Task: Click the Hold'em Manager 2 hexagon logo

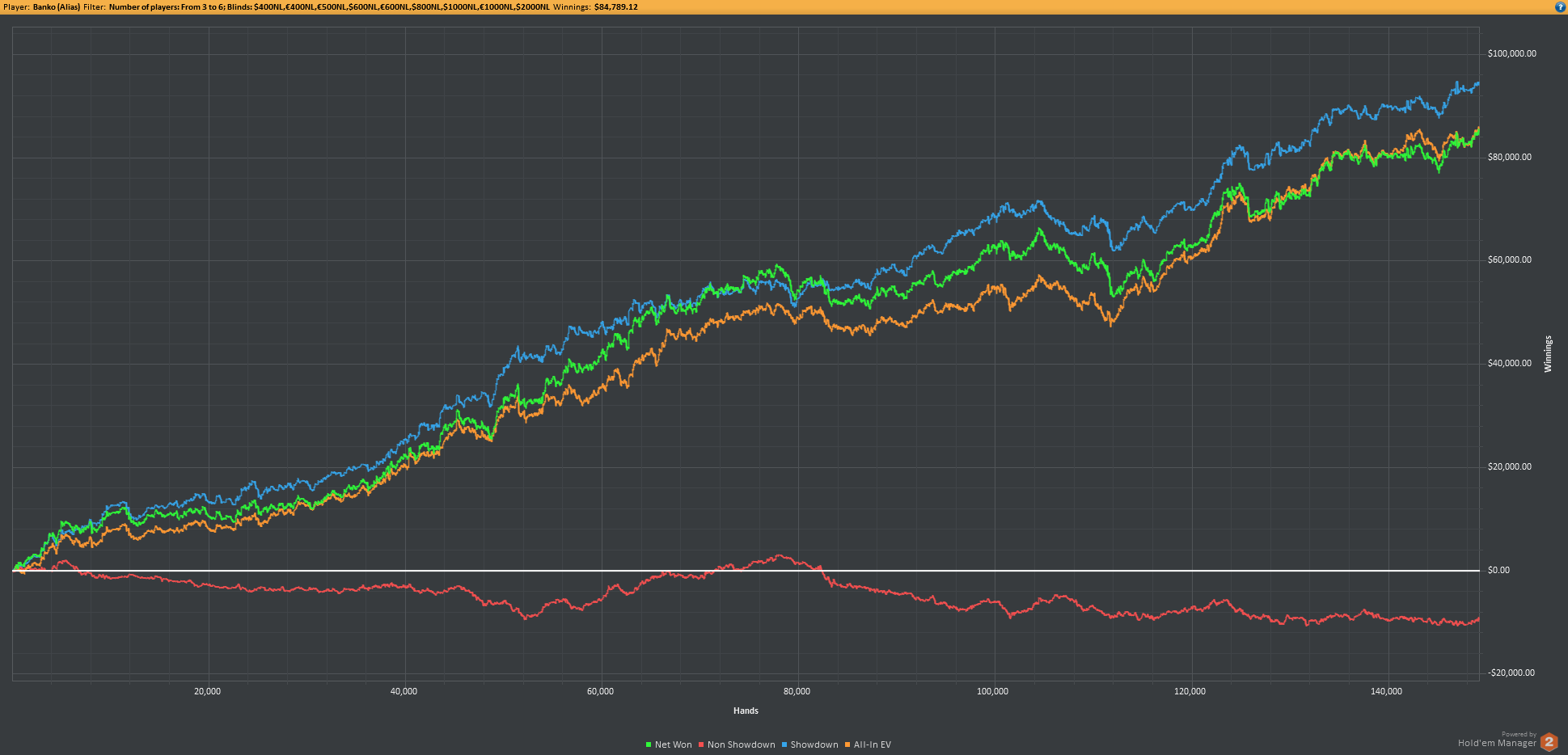Action: (1549, 742)
